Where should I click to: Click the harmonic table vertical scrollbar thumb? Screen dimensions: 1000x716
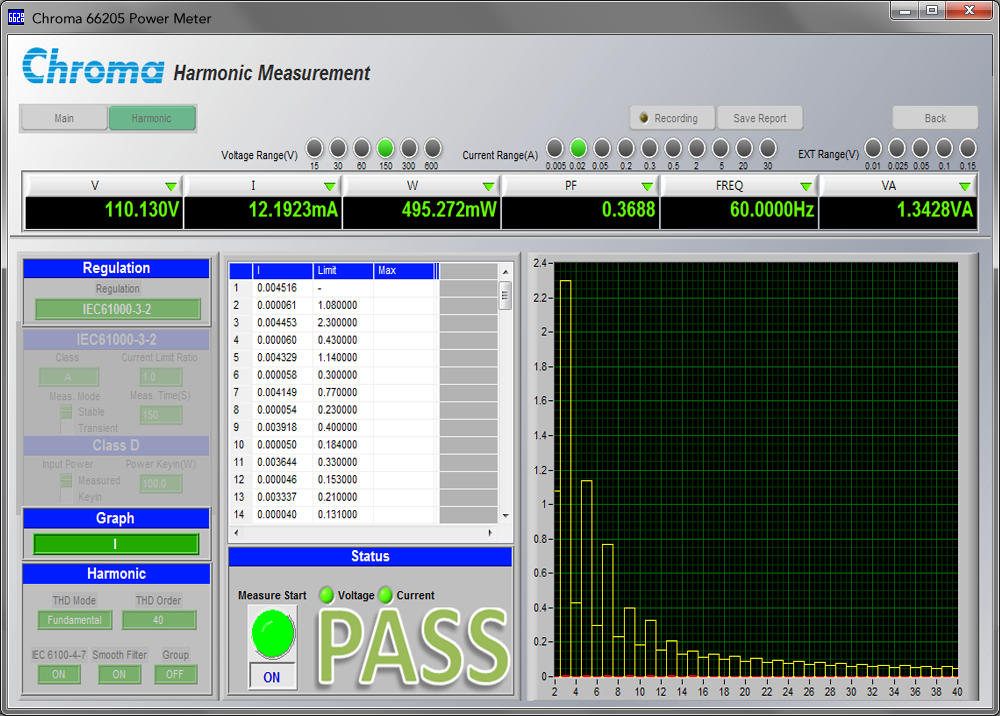click(x=505, y=295)
